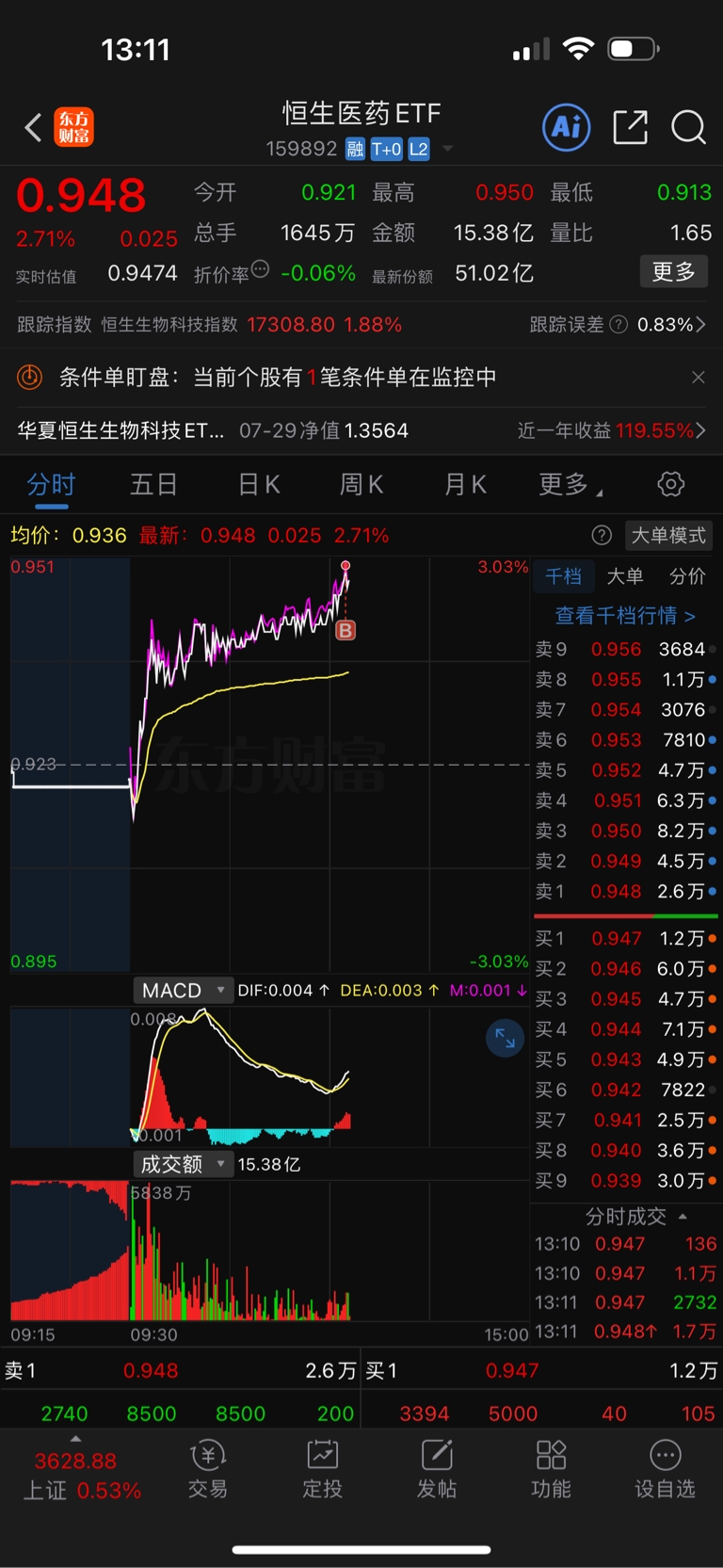Open the 折价率 info smiley icon
This screenshot has width=723, height=1568.
[x=261, y=269]
